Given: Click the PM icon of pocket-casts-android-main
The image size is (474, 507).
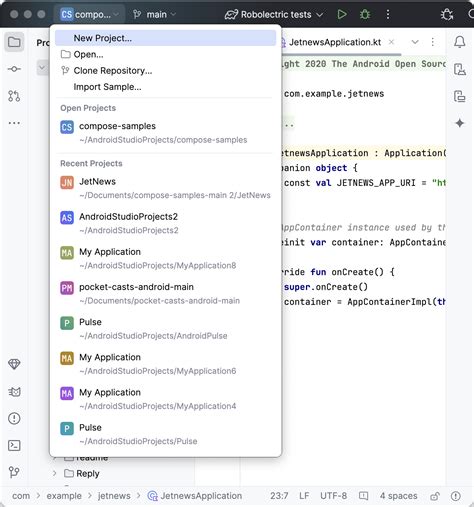Looking at the screenshot, I should coord(67,288).
